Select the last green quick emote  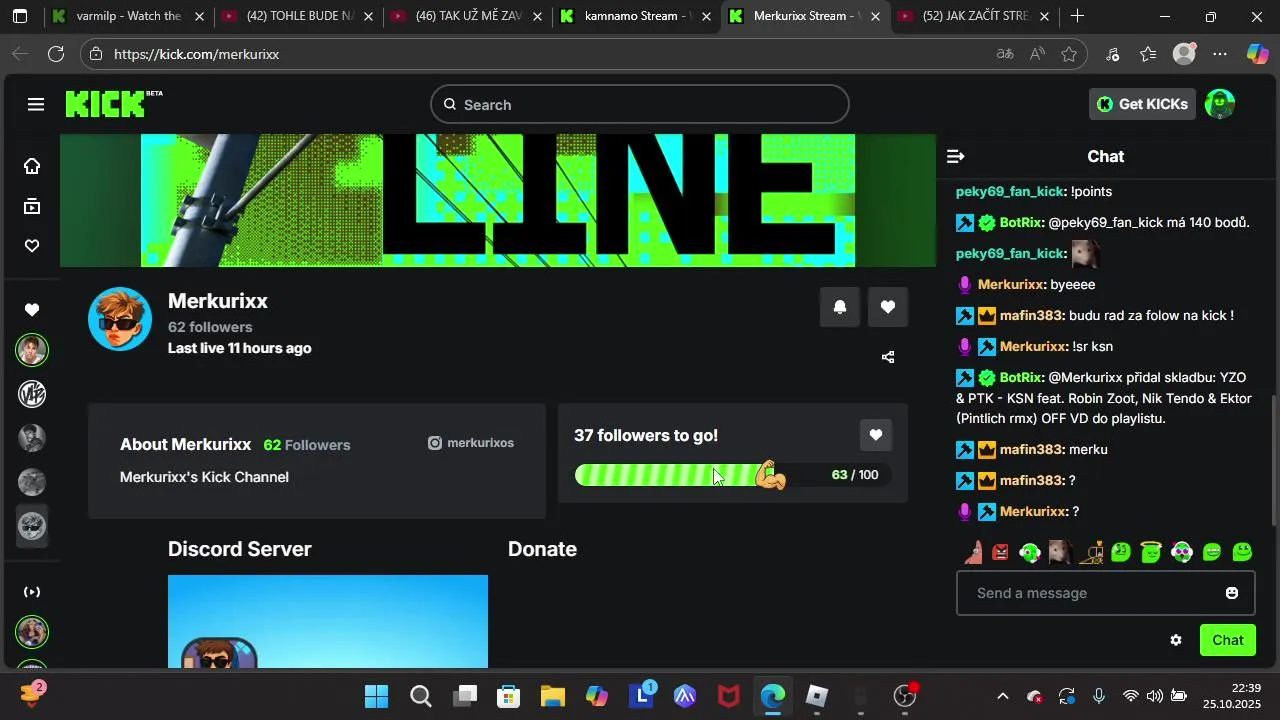click(x=1243, y=551)
